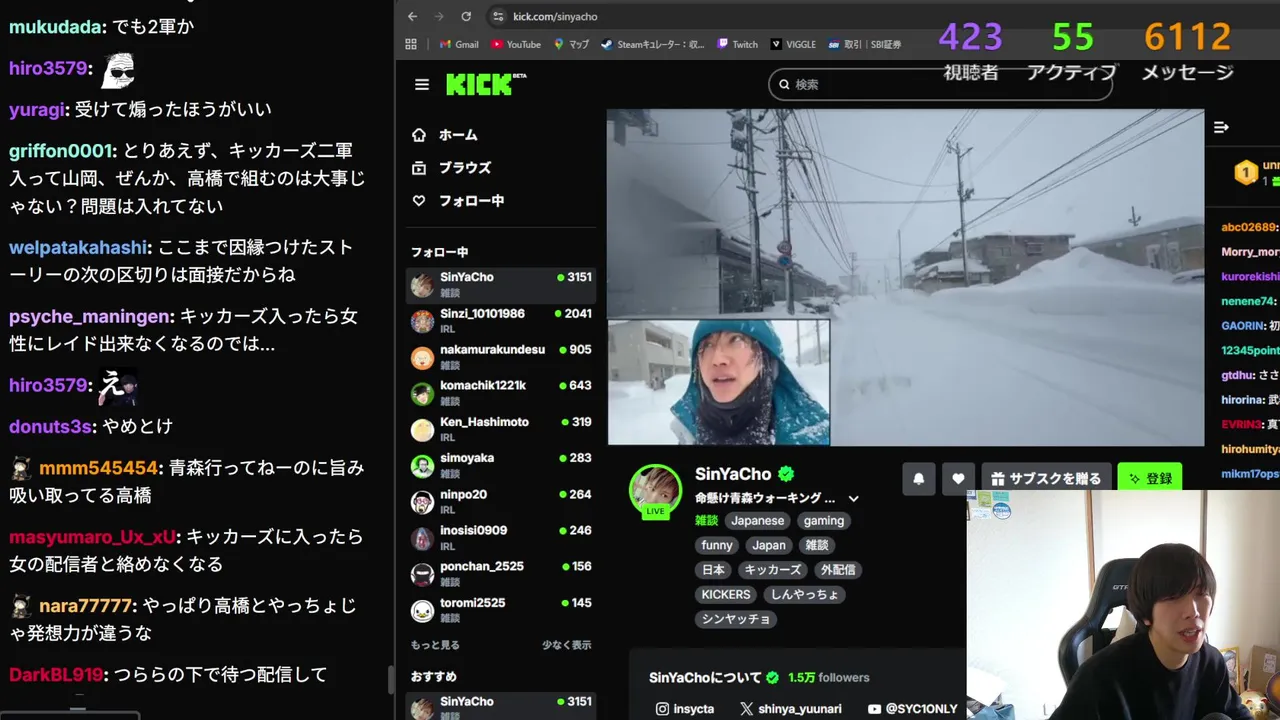
Task: Click the snowy street video player
Action: [x=905, y=277]
